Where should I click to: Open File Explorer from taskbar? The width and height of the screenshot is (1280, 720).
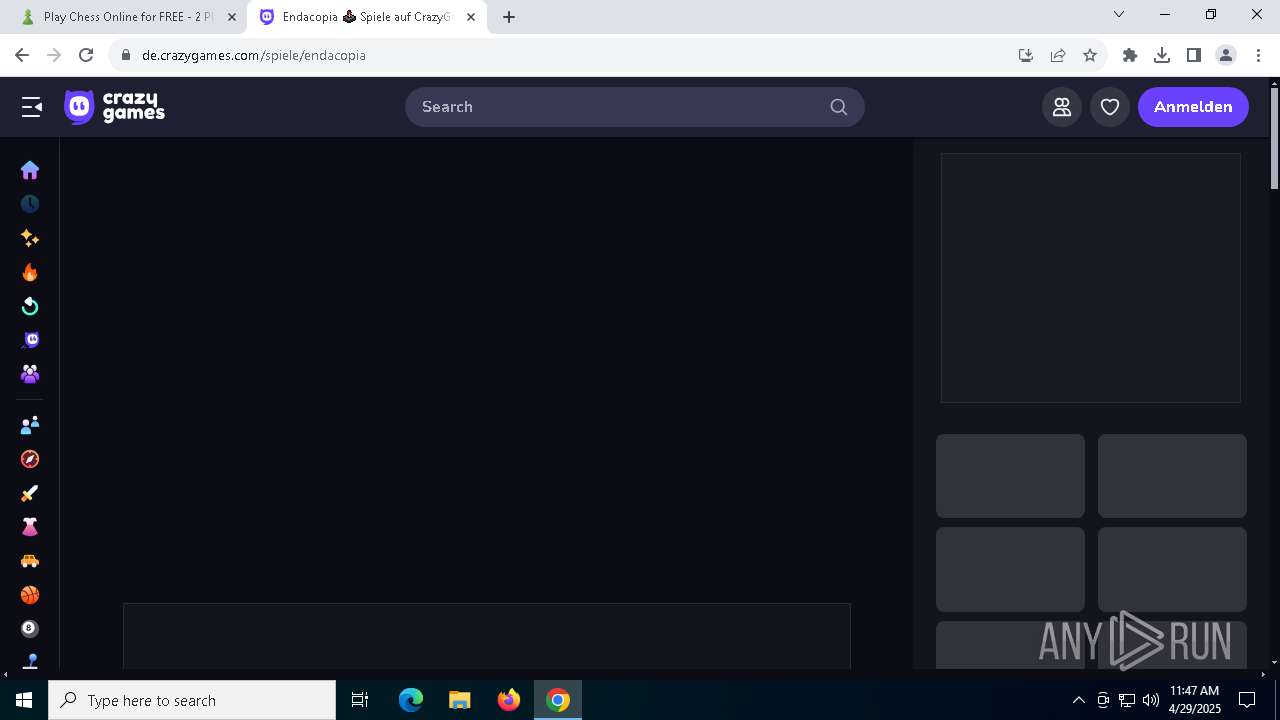coord(460,700)
